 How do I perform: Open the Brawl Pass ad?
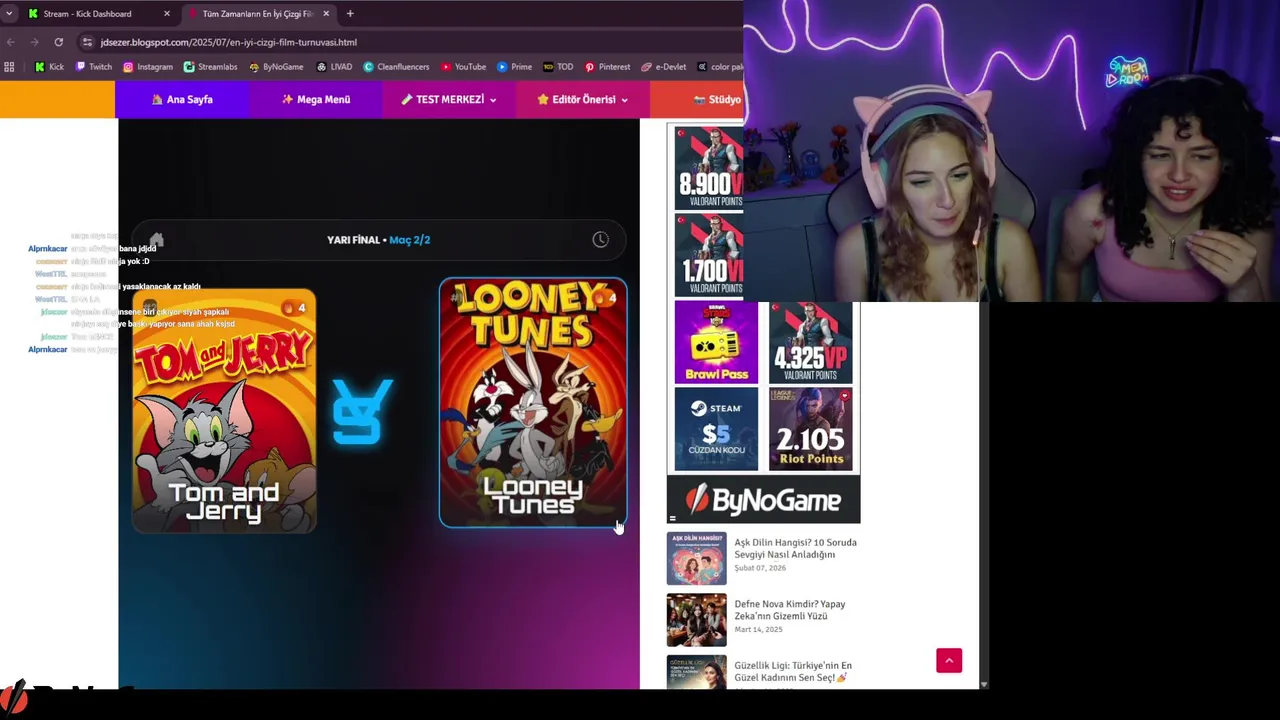(716, 342)
